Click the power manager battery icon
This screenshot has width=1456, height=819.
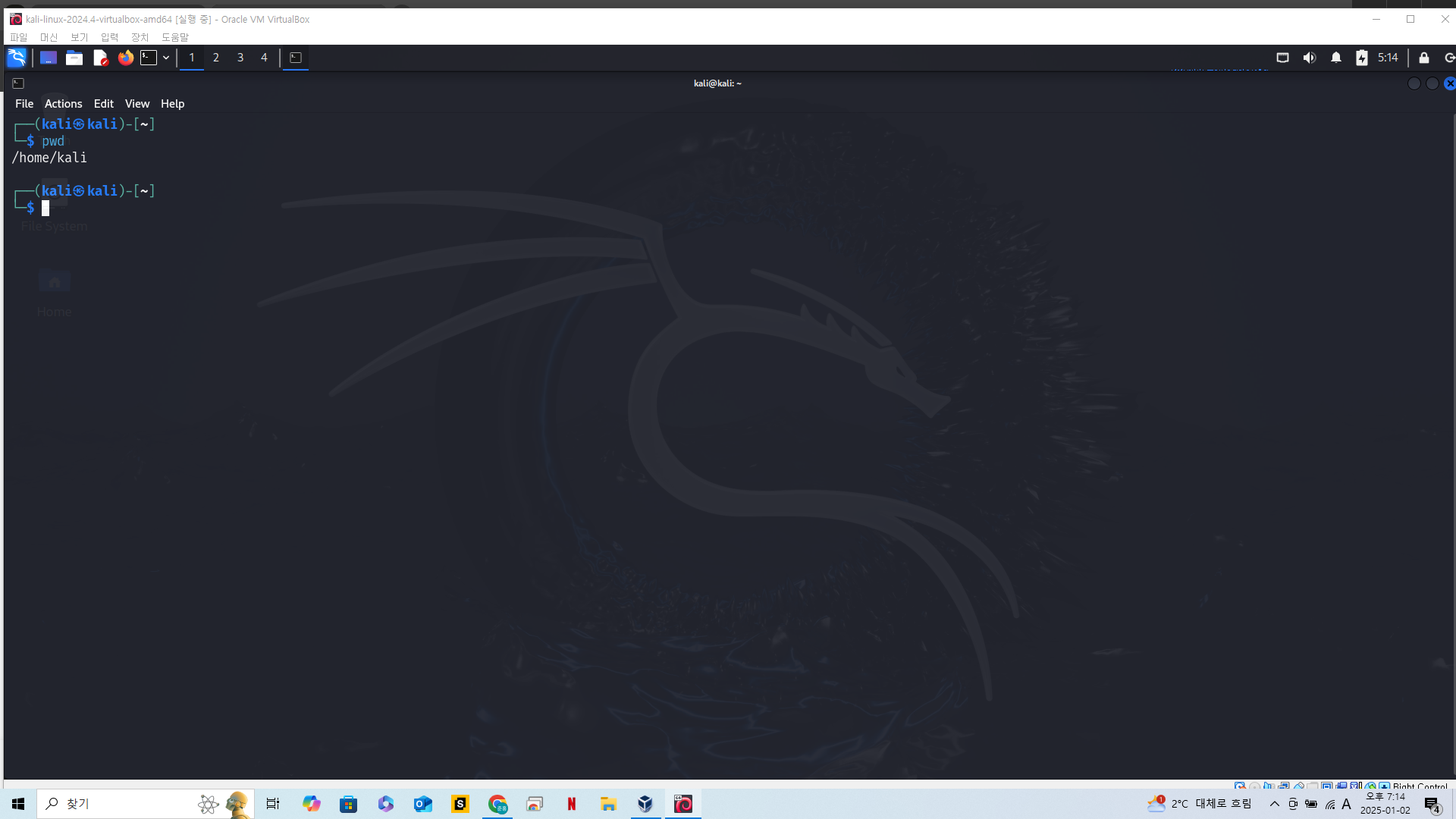(1362, 58)
